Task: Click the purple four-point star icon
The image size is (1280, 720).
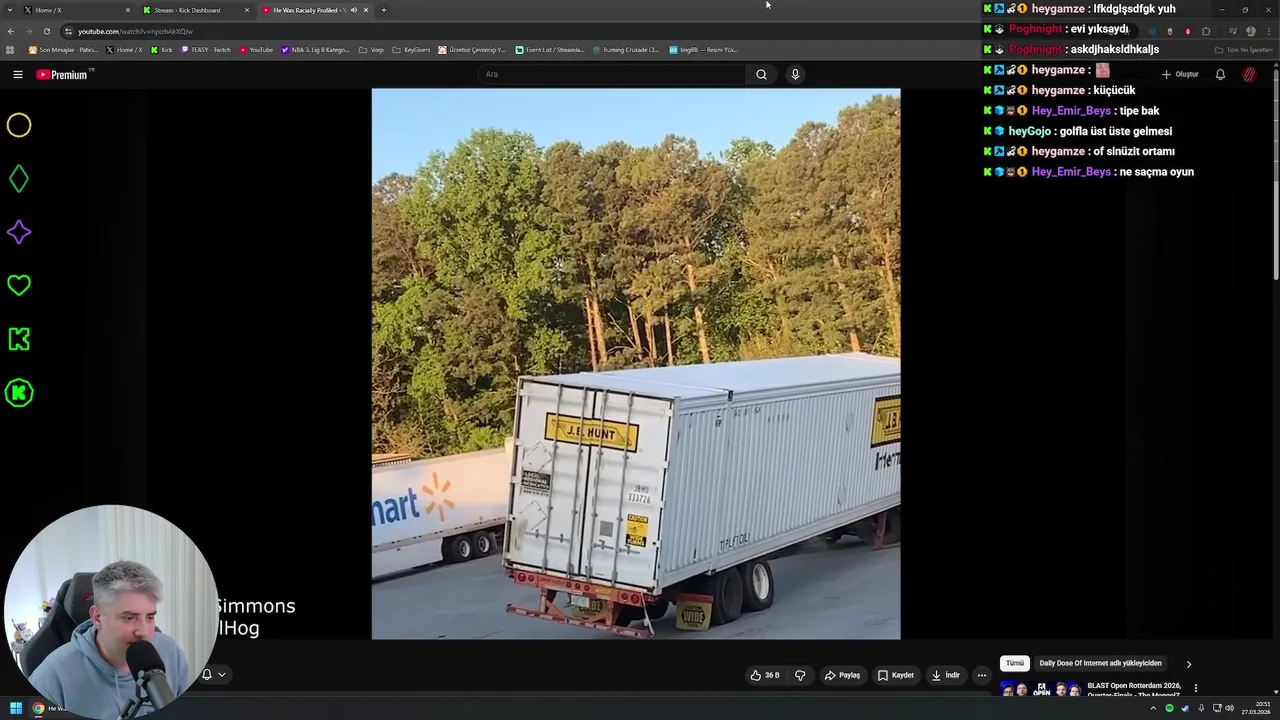Action: [19, 232]
